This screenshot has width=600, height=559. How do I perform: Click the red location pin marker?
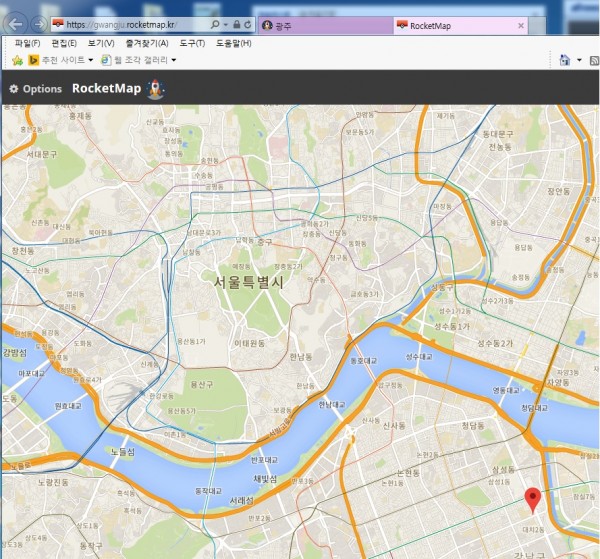coord(533,498)
